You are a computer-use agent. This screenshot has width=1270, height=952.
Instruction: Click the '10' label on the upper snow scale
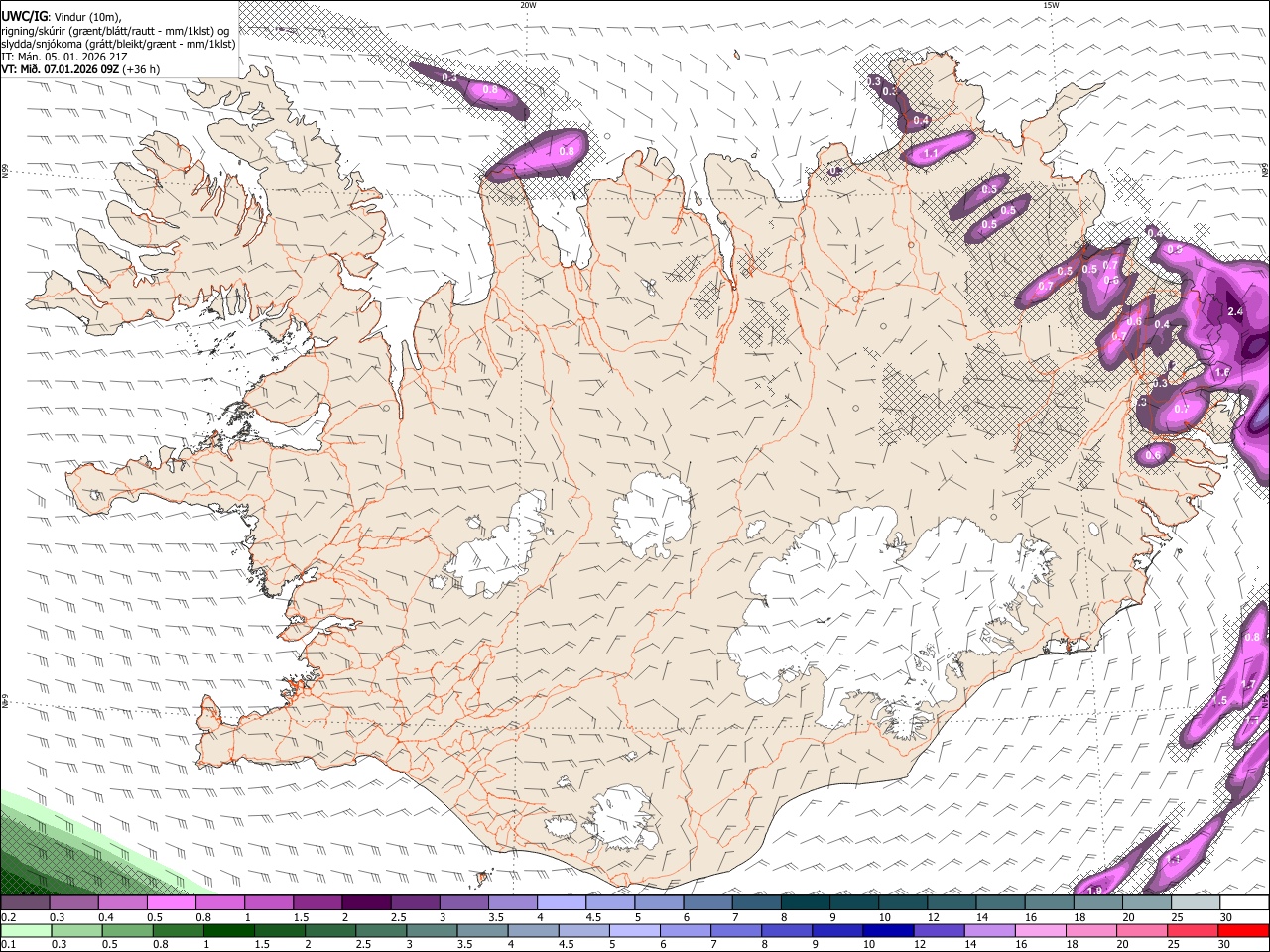(x=884, y=917)
